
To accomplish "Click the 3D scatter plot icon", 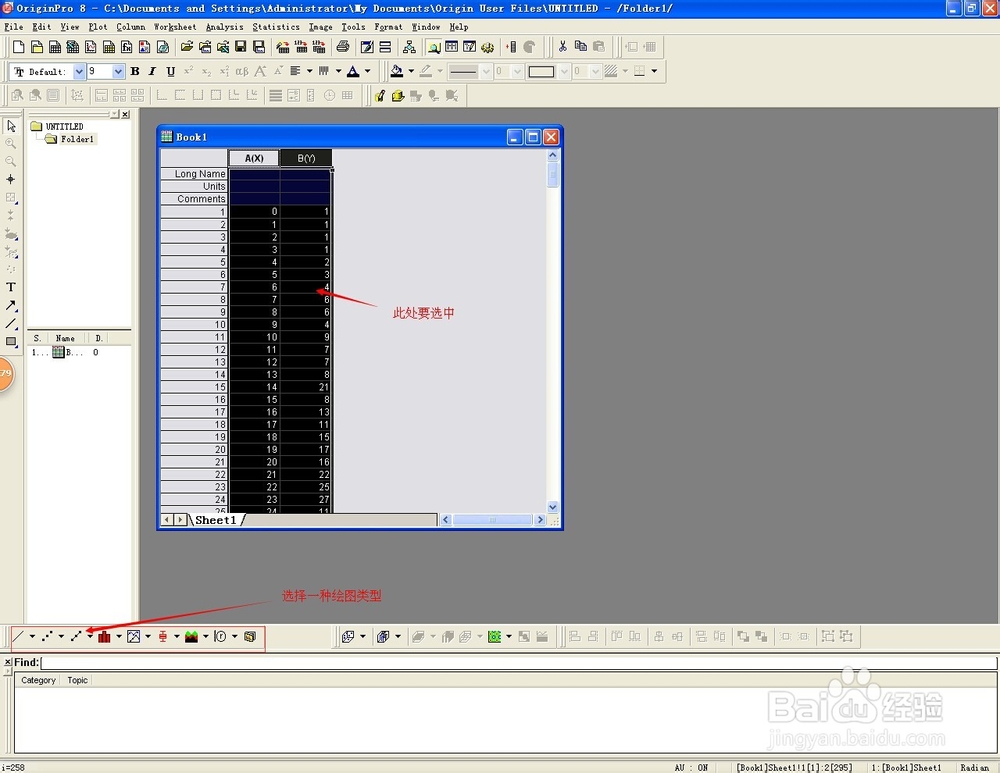I will (348, 636).
